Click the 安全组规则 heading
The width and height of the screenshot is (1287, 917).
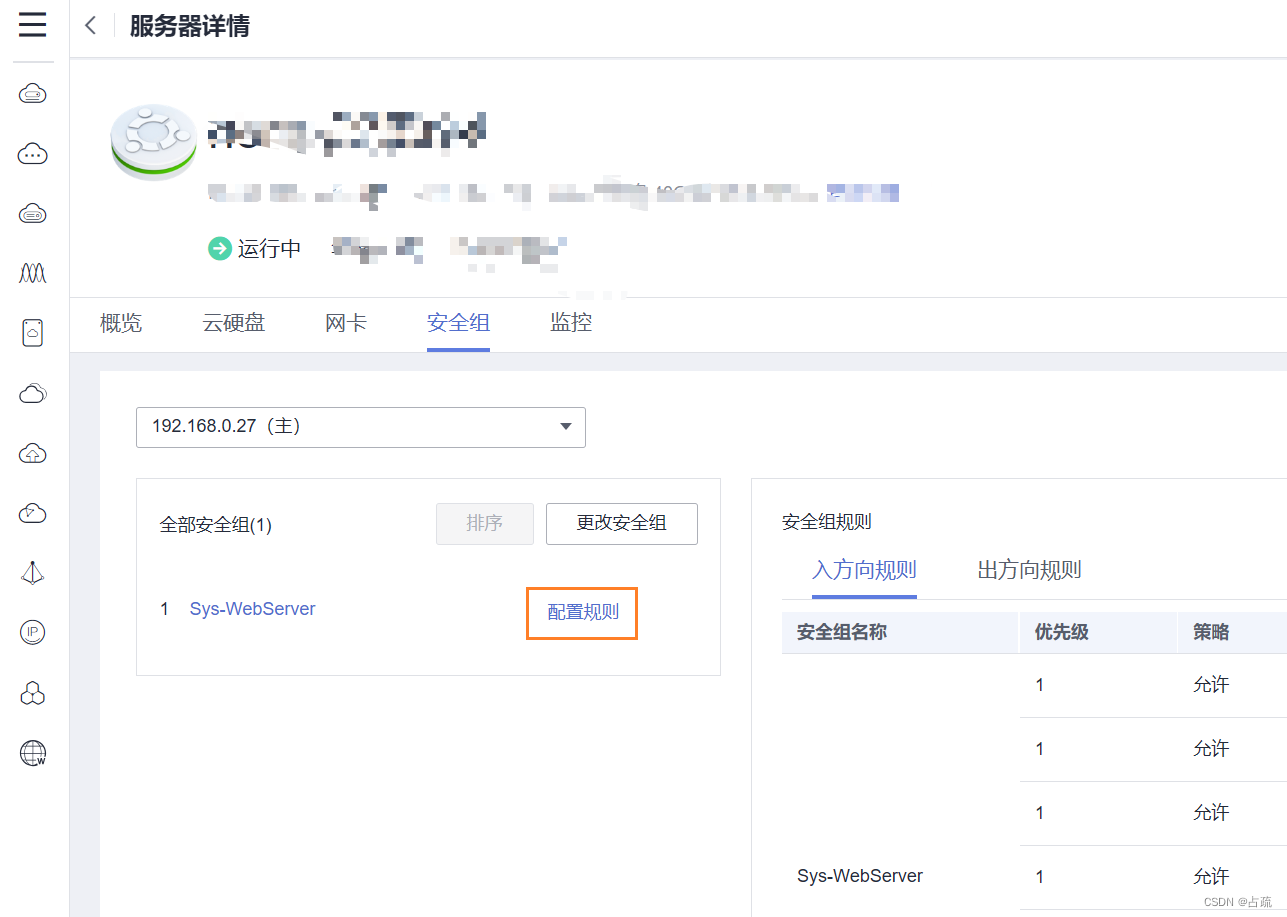(x=827, y=522)
